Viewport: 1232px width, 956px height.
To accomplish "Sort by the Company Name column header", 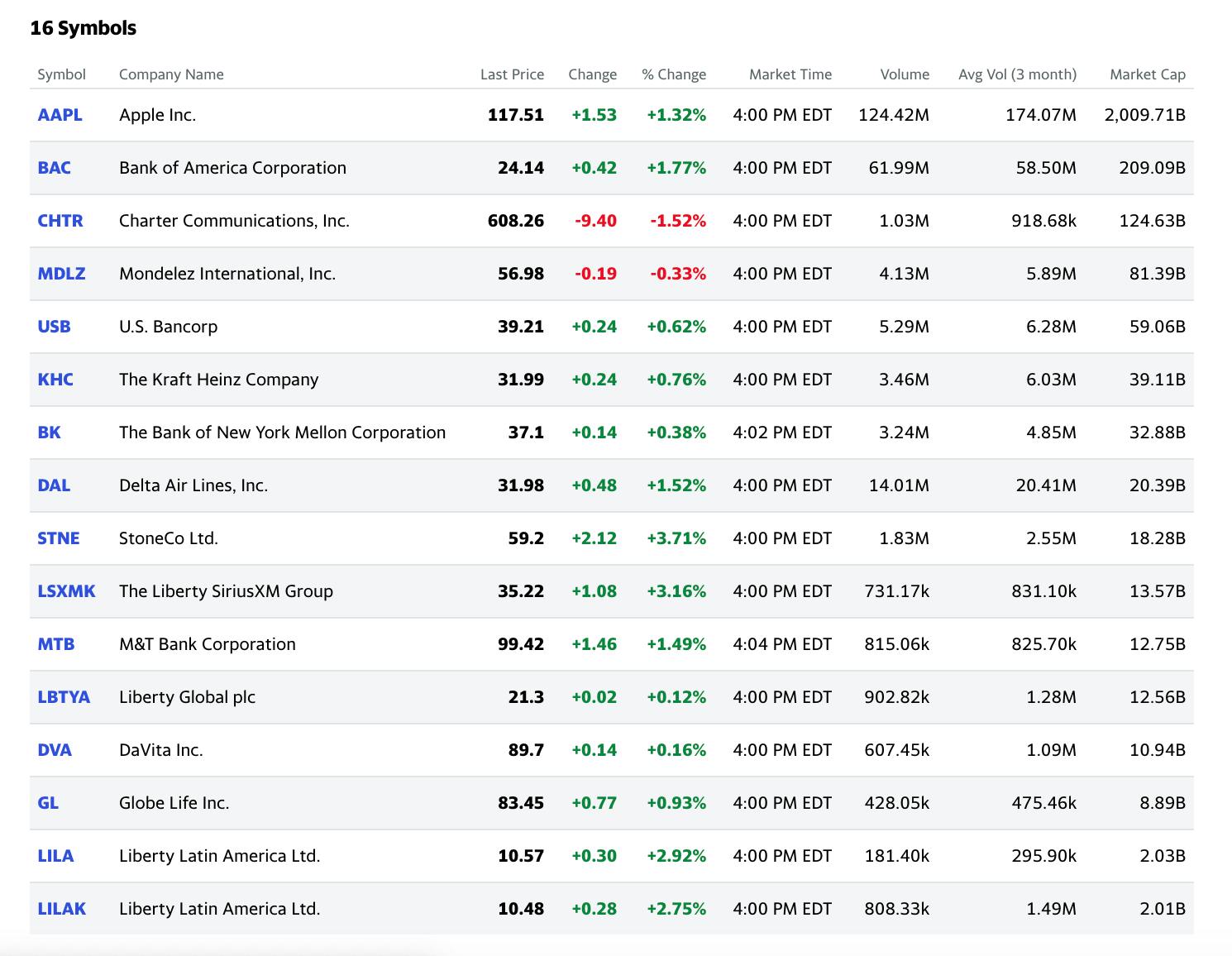I will coord(171,74).
